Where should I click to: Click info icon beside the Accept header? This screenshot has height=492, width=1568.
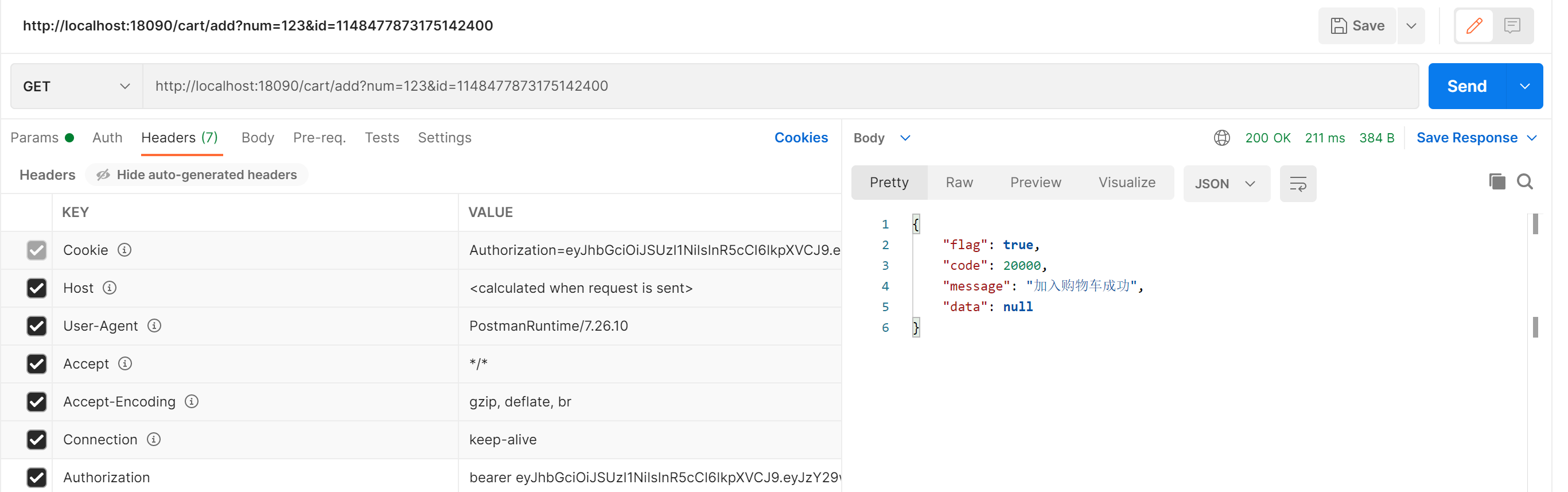coord(124,363)
